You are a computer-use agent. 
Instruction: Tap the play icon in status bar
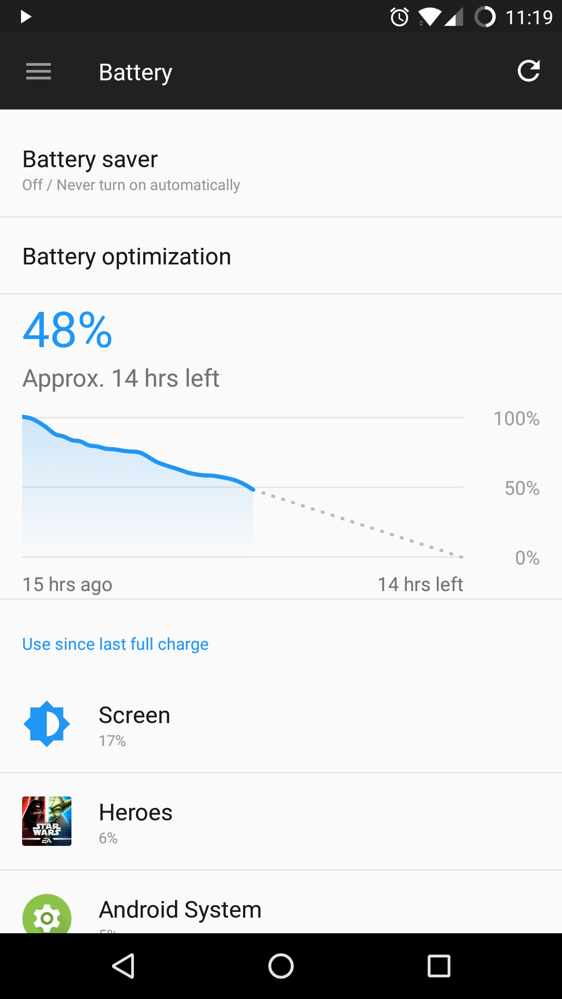pos(25,17)
